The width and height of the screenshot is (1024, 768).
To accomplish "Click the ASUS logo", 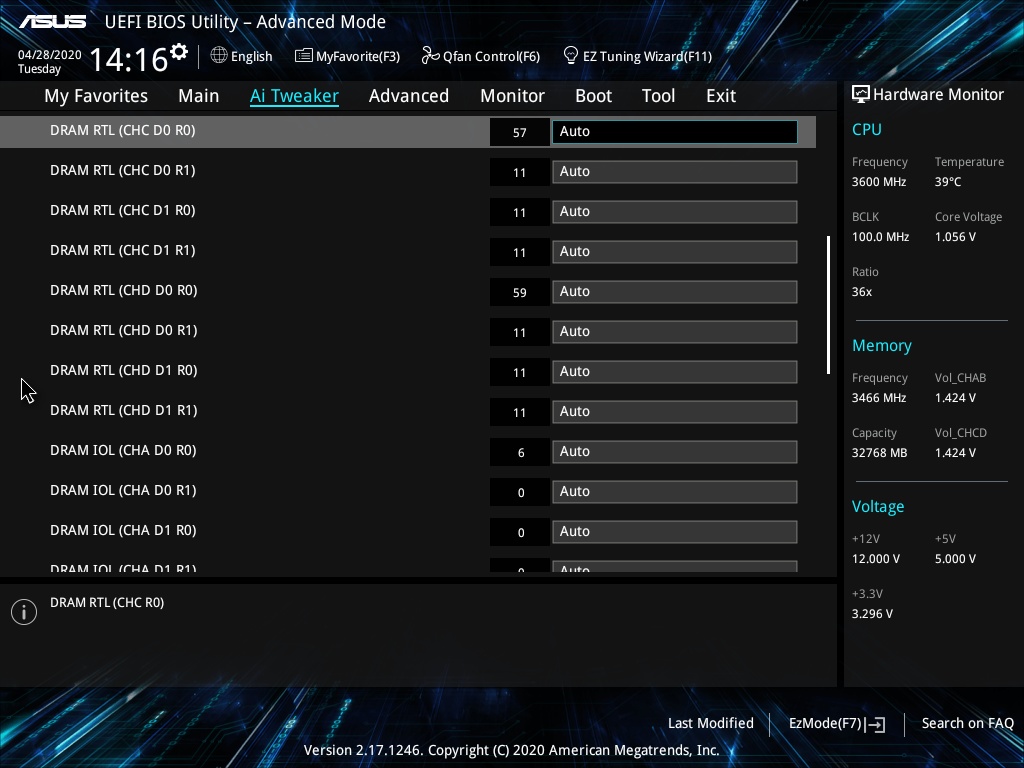I will click(x=52, y=22).
